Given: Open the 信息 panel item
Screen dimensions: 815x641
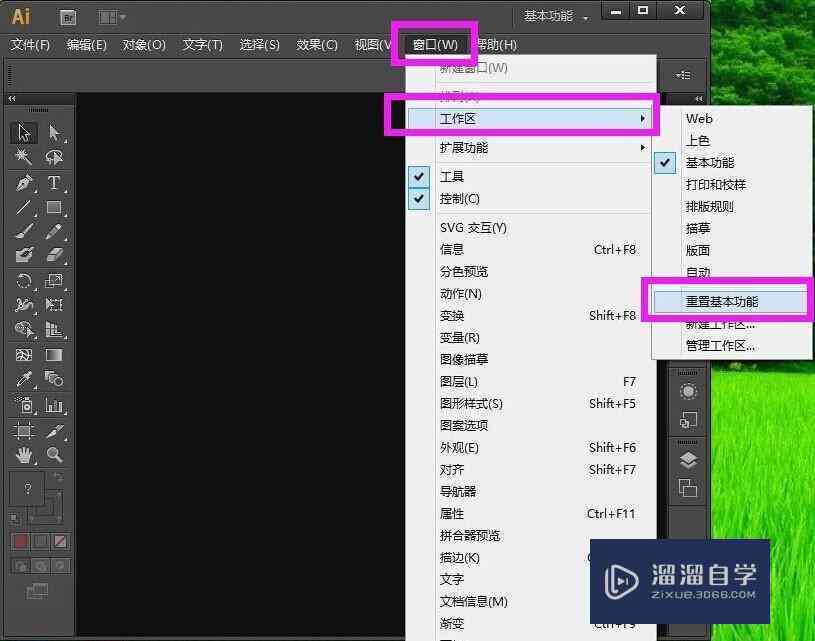Looking at the screenshot, I should 529,250.
